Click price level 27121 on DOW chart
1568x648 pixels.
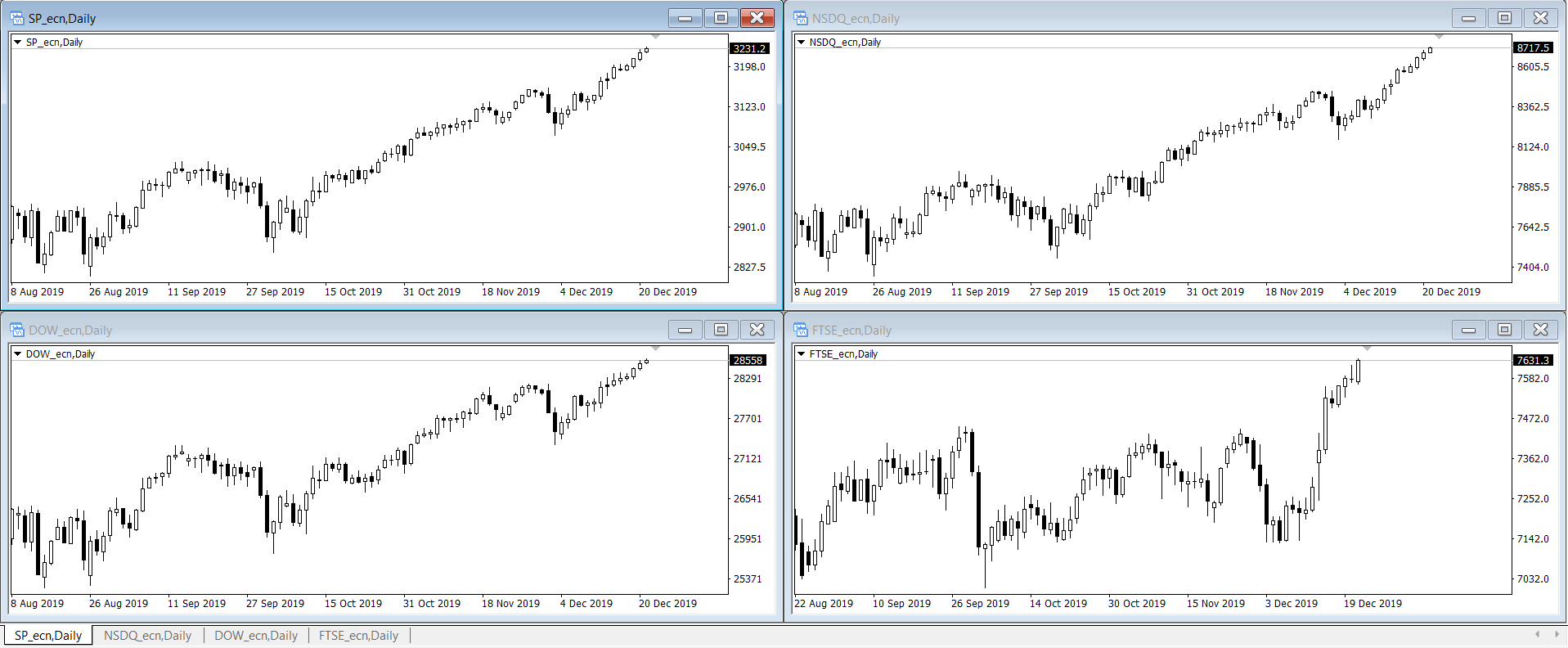[748, 459]
